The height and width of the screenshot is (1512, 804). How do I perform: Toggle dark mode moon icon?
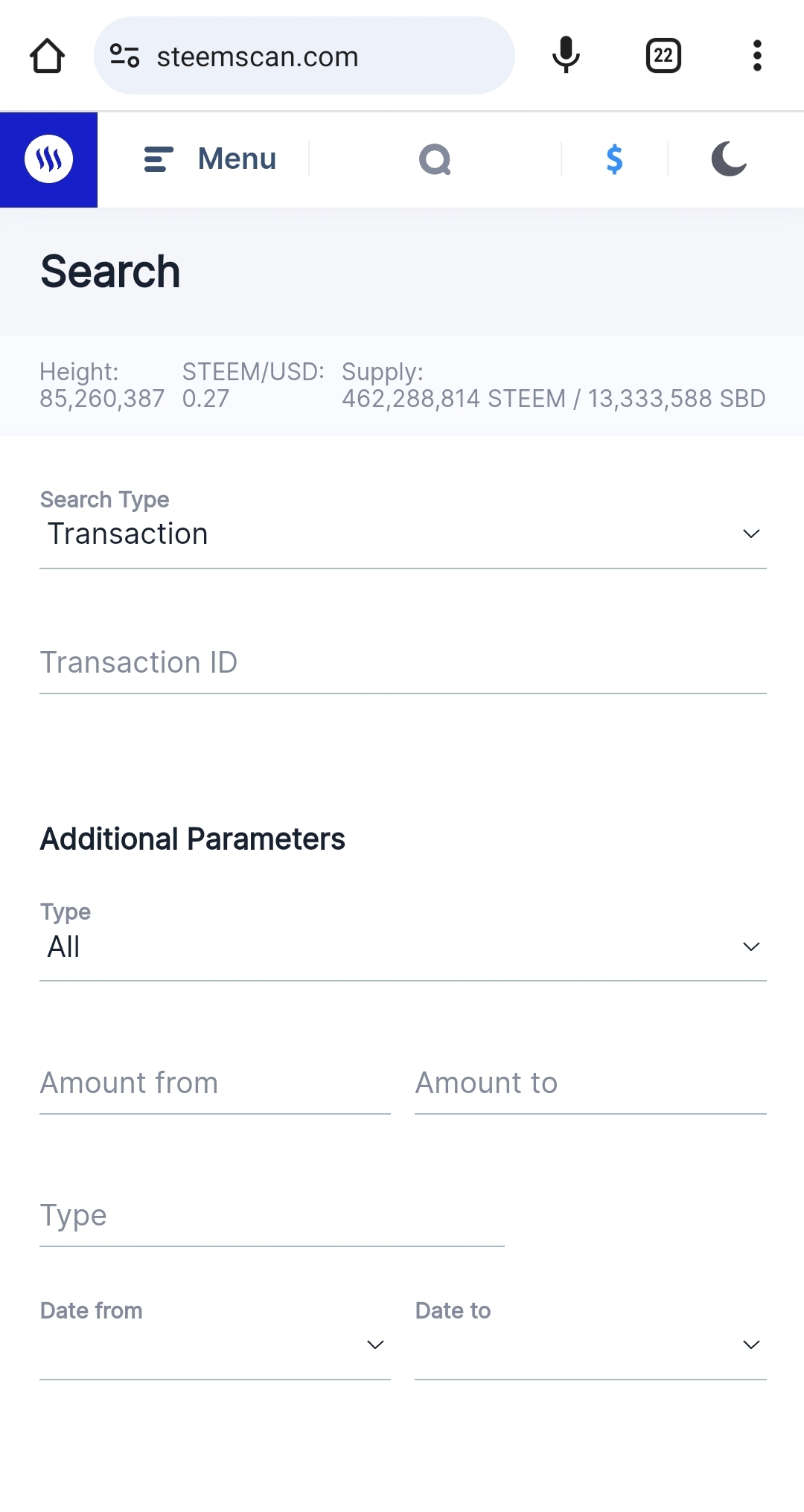tap(729, 159)
